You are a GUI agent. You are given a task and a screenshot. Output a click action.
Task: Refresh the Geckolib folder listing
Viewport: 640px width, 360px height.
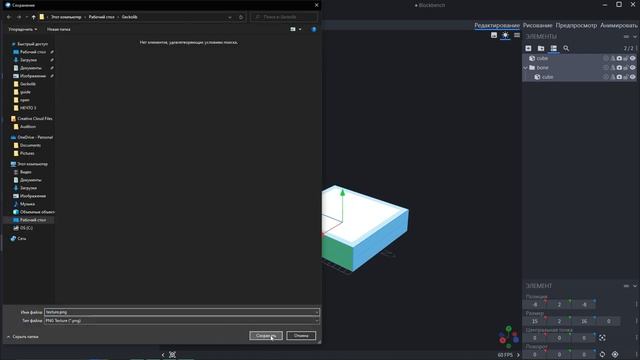241,17
